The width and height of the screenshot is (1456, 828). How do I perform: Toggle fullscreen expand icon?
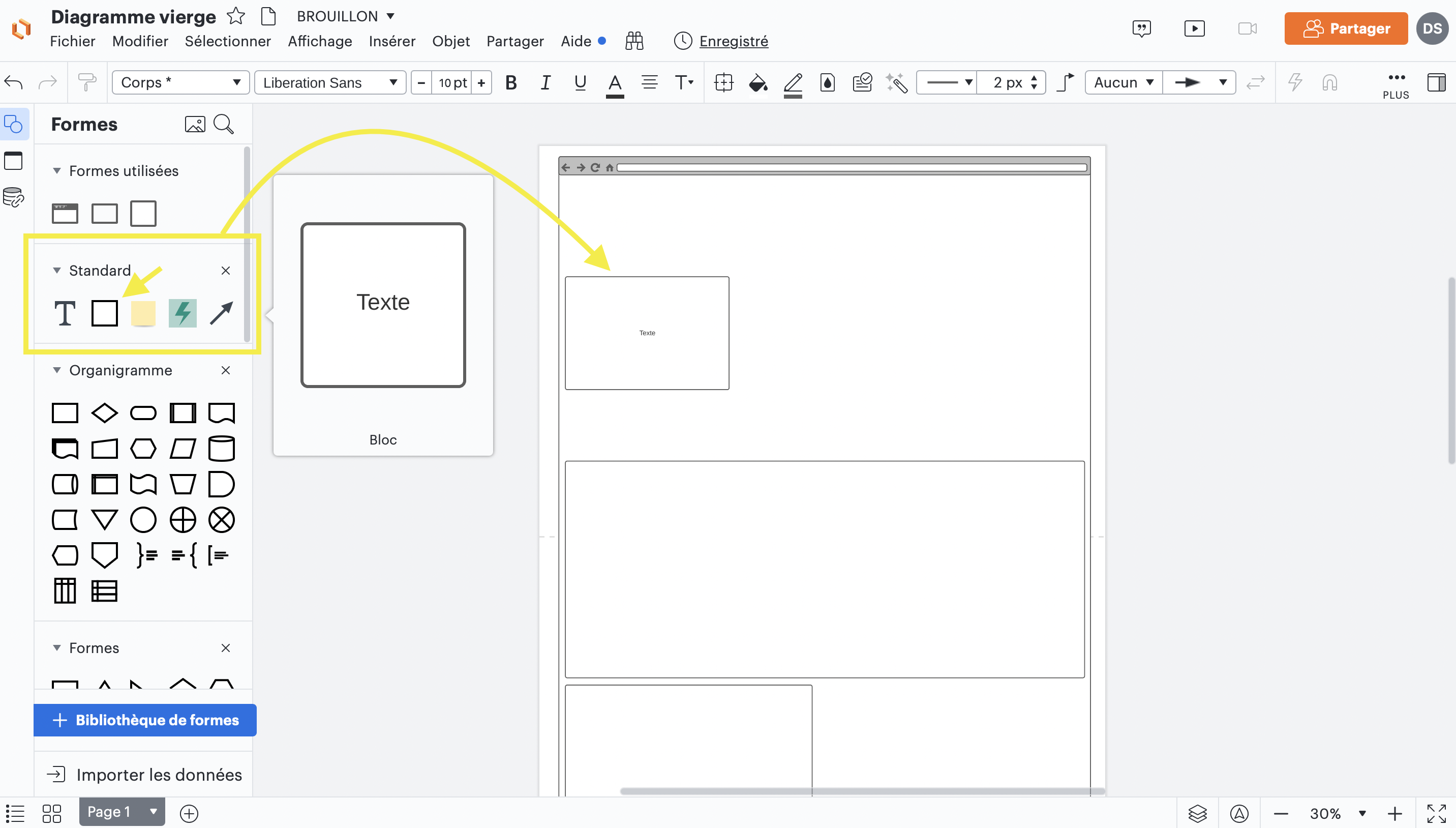pyautogui.click(x=1436, y=813)
